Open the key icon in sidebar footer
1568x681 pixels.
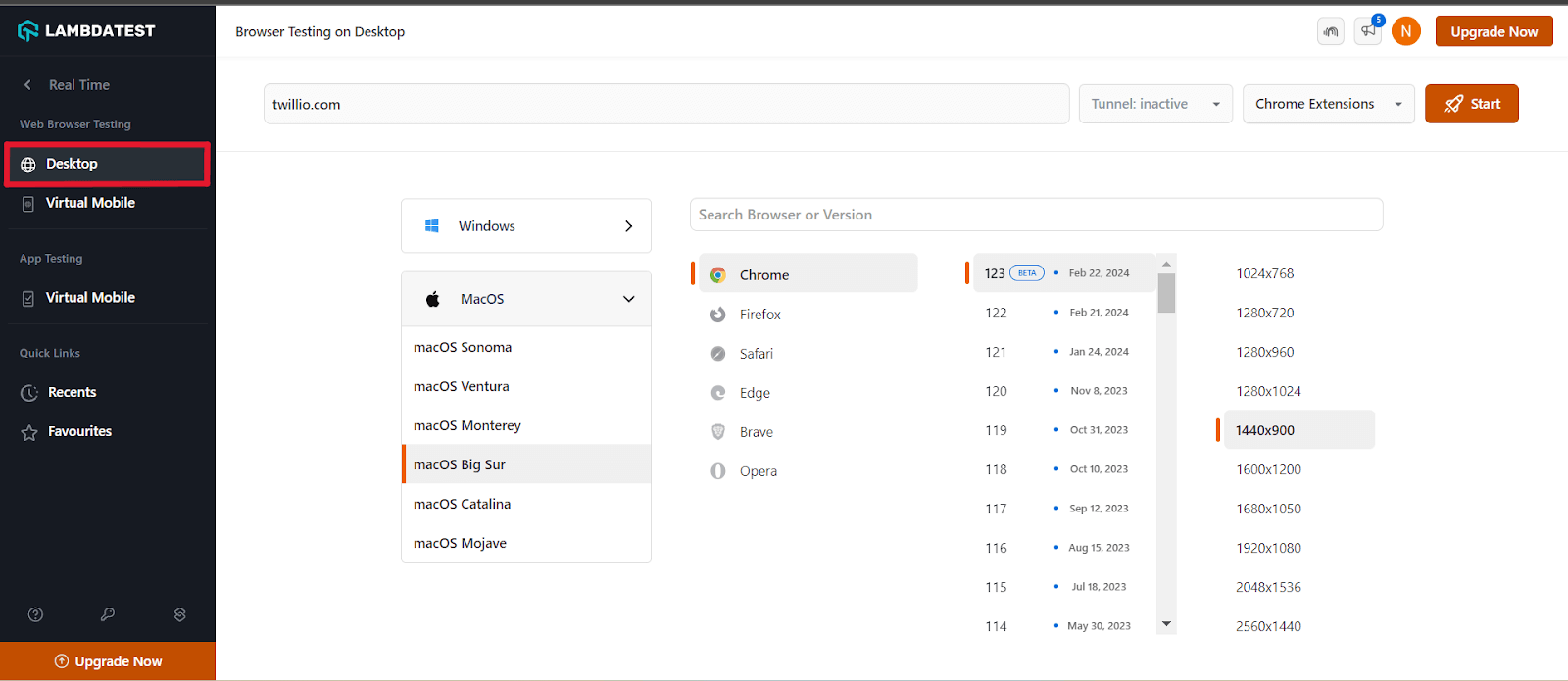(108, 614)
